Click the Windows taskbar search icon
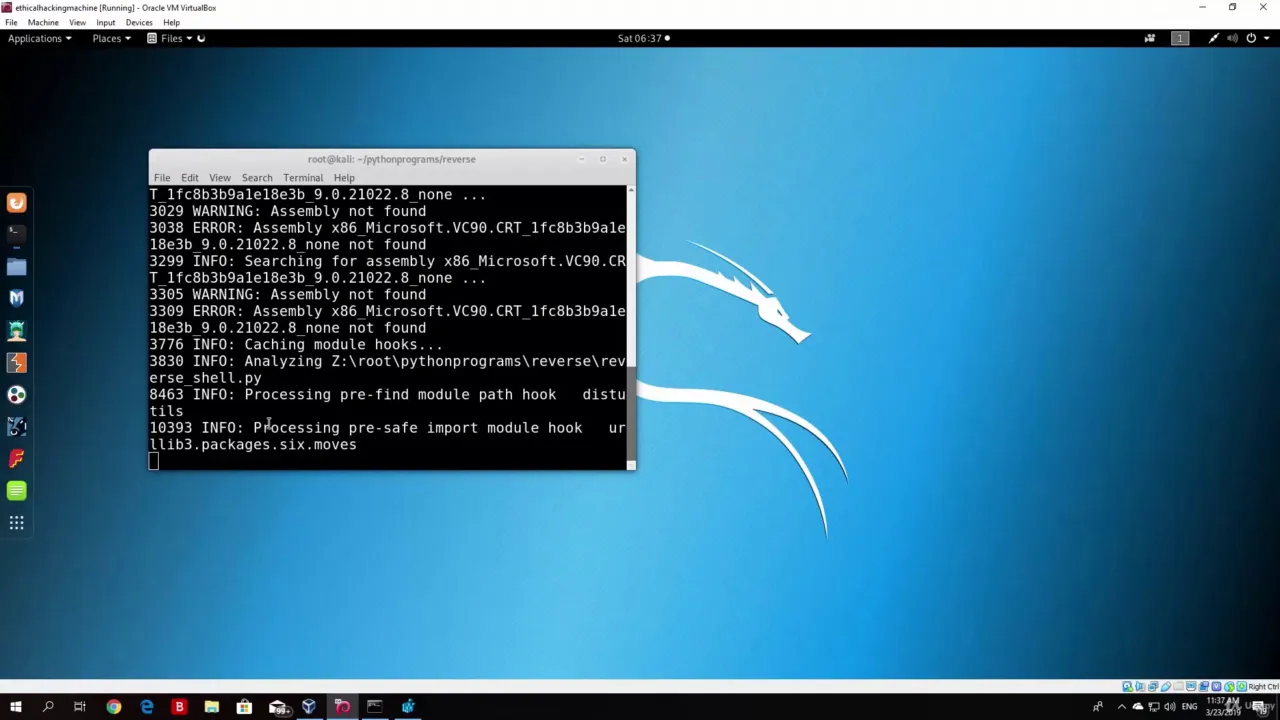The width and height of the screenshot is (1280, 720). pos(47,707)
